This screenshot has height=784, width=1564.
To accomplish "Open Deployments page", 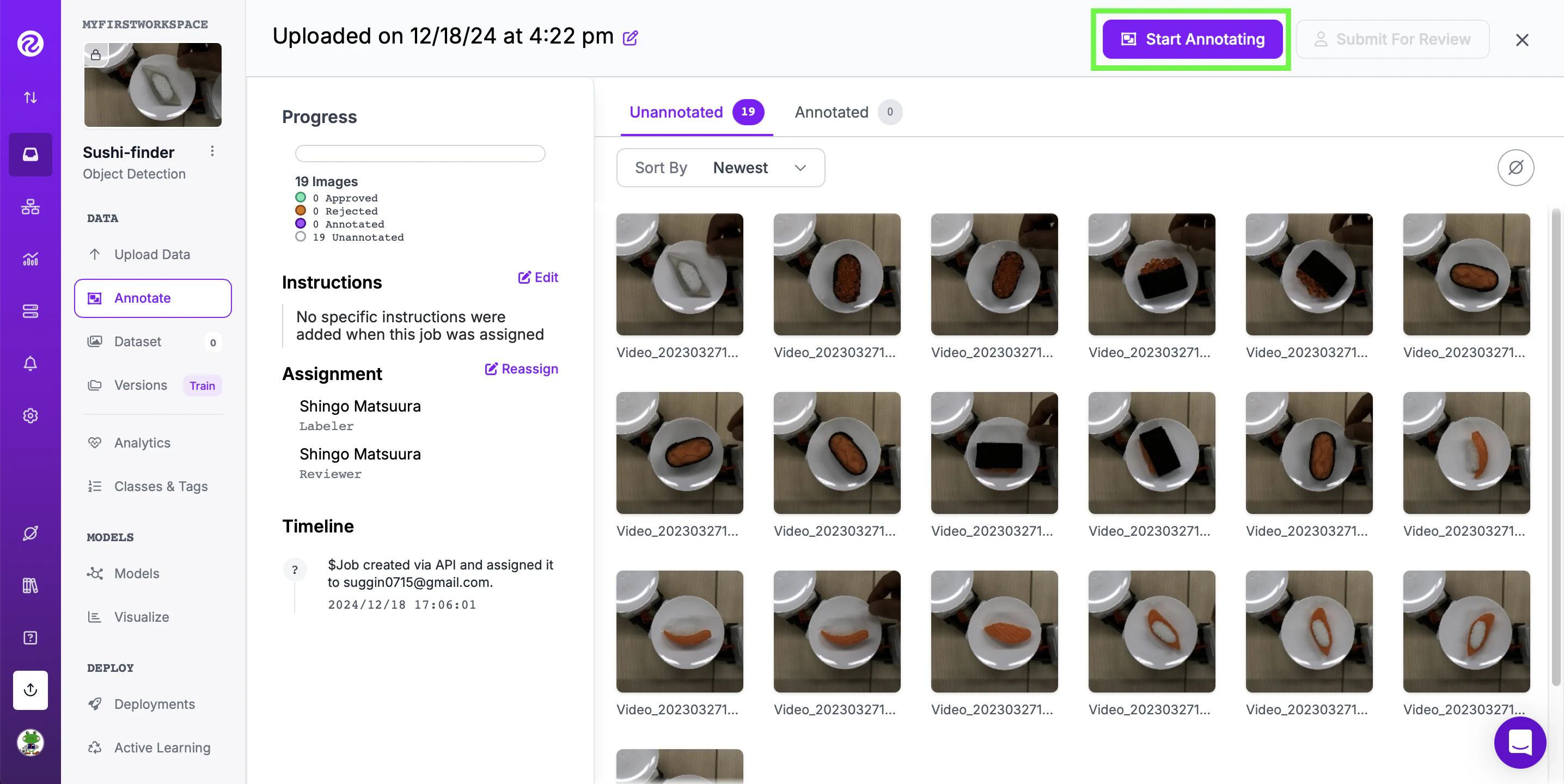I will pos(152,704).
